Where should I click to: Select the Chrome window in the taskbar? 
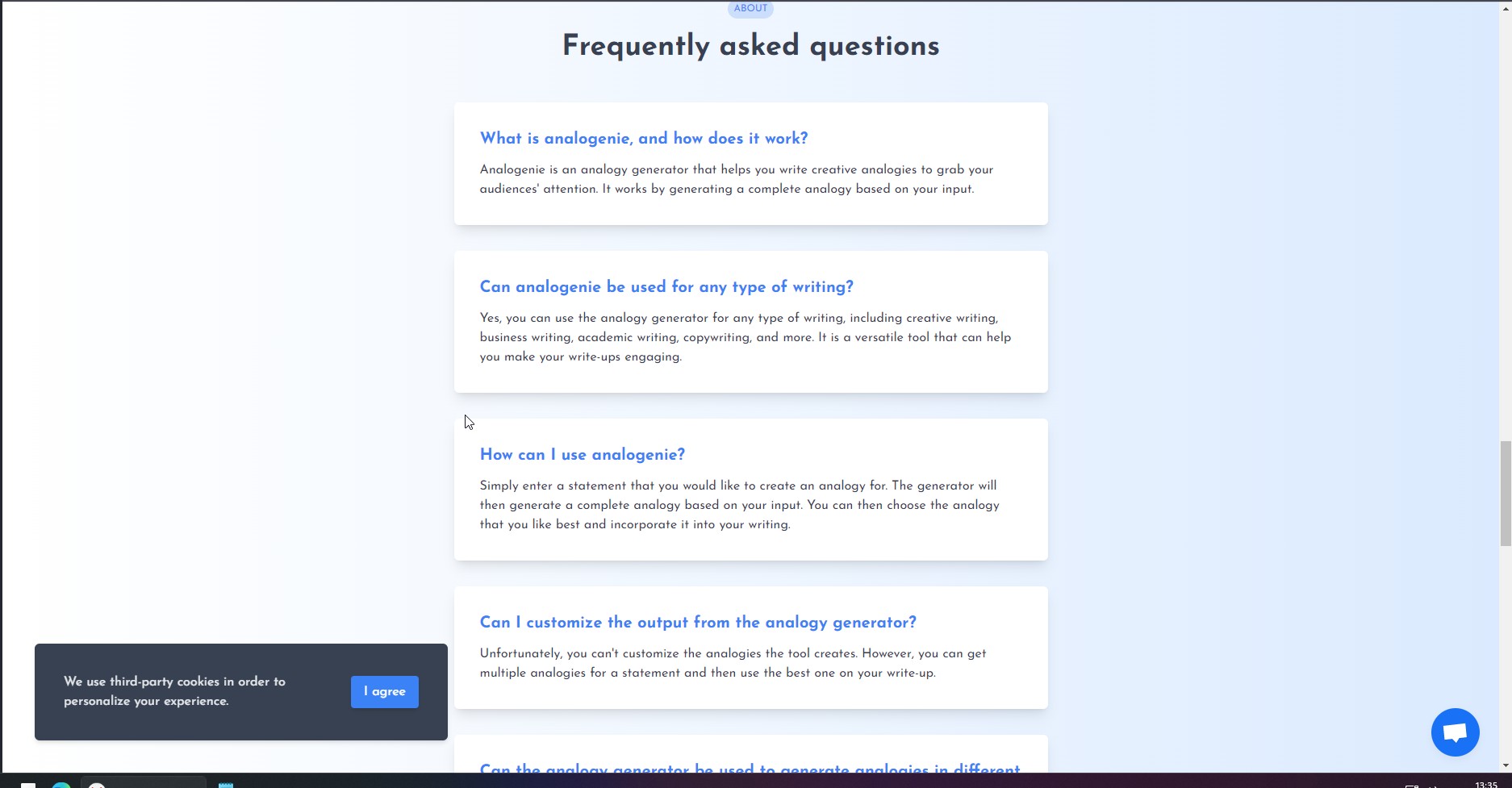pyautogui.click(x=144, y=783)
